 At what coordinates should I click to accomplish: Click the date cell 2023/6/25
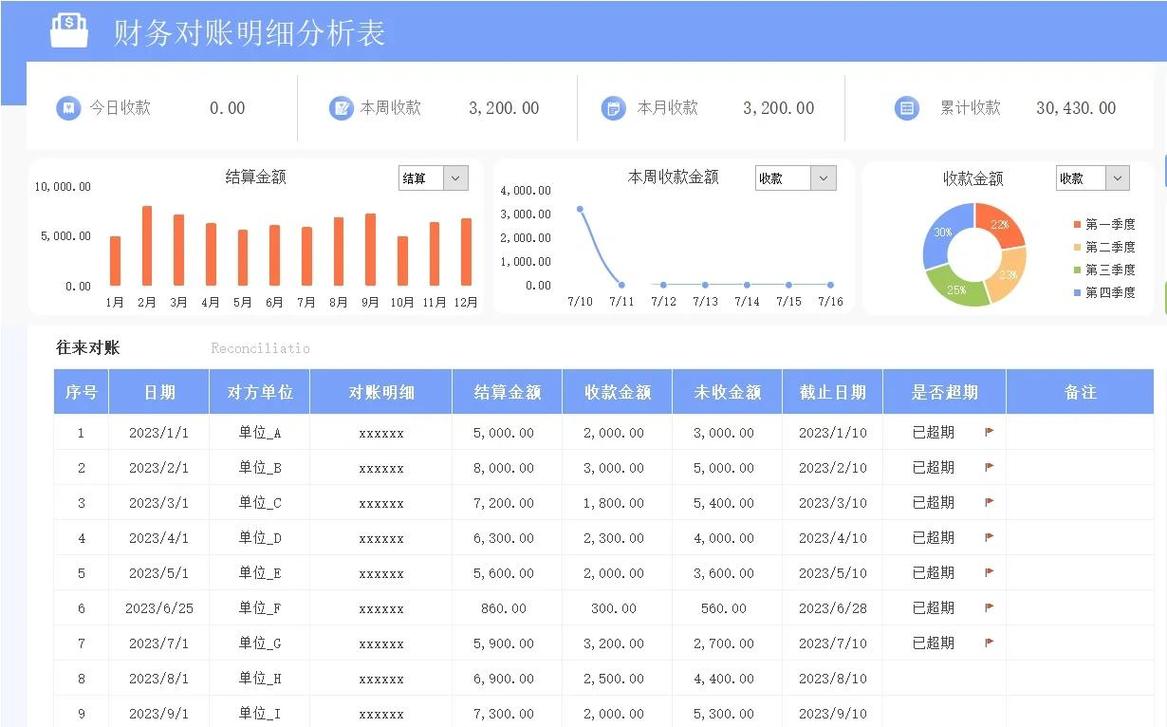[159, 608]
